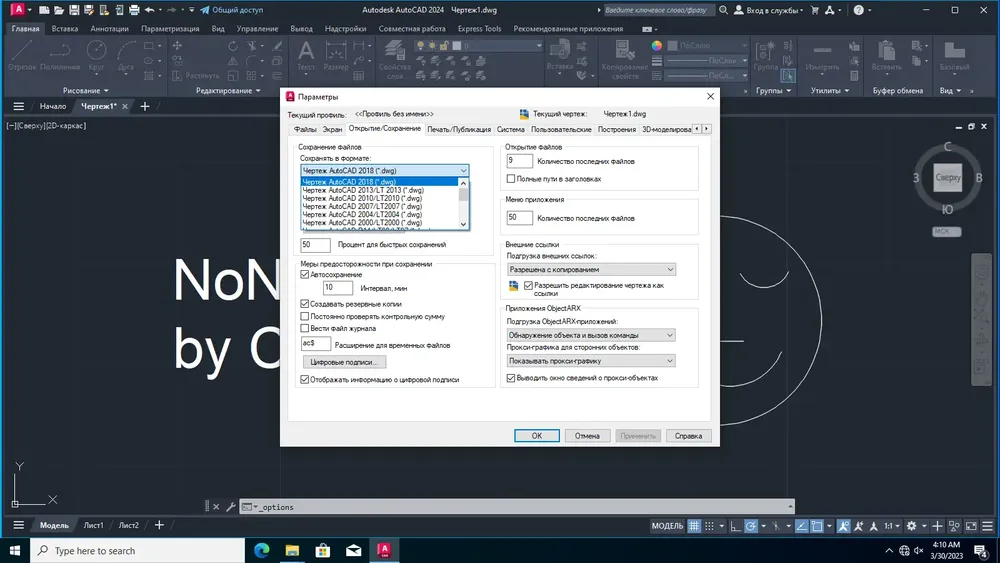The height and width of the screenshot is (563, 1000).
Task: Switch to the Печать/Публикация tab
Action: coord(459,129)
